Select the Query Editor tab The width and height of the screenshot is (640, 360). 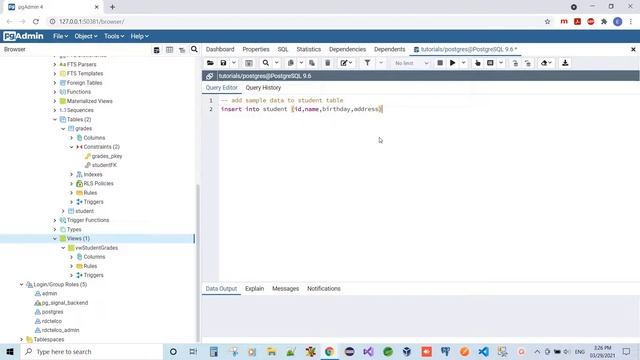222,88
